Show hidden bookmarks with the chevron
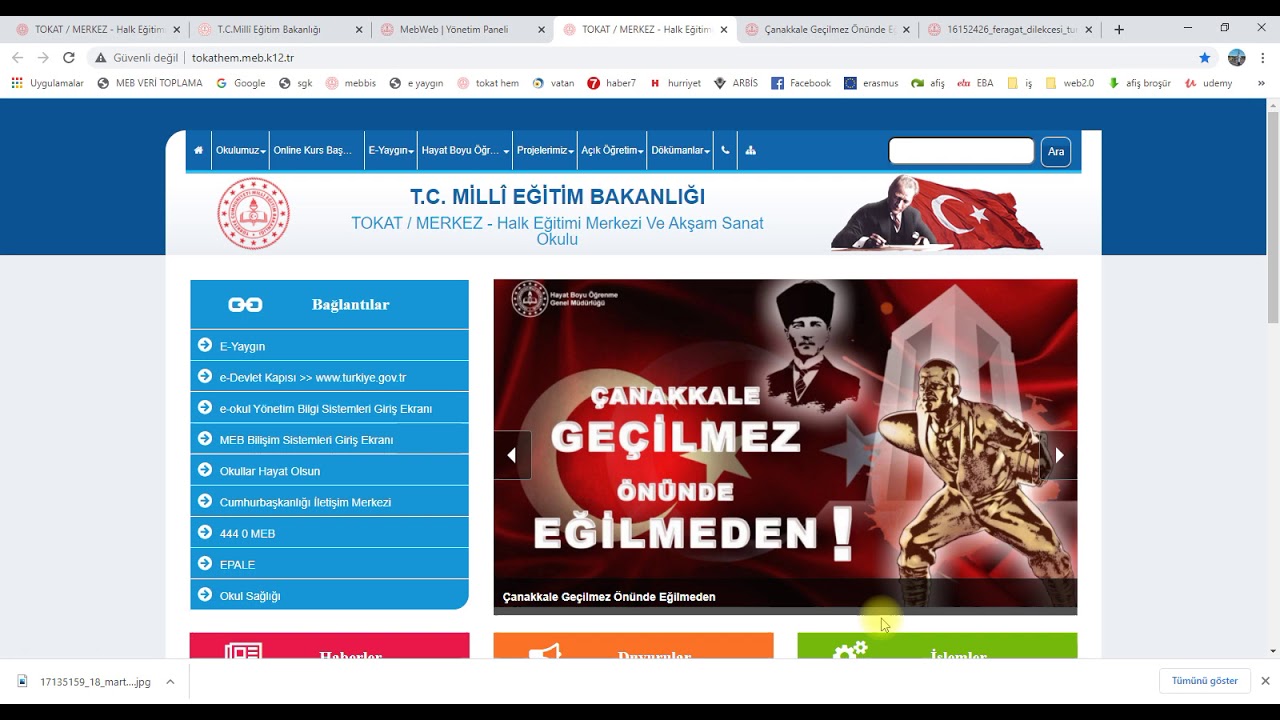1280x720 pixels. point(1261,83)
